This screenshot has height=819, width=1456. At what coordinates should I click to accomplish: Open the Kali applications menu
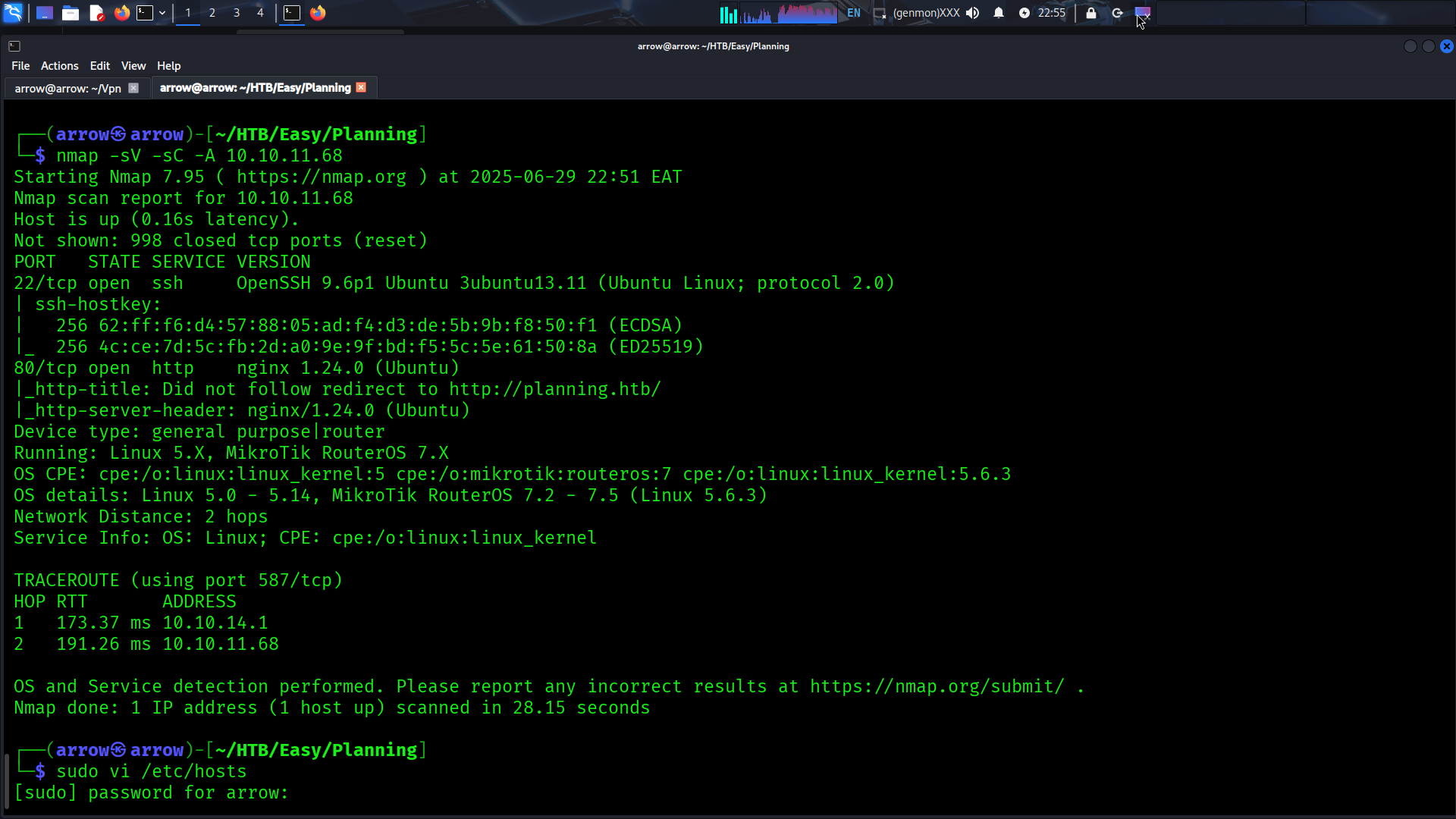(14, 13)
